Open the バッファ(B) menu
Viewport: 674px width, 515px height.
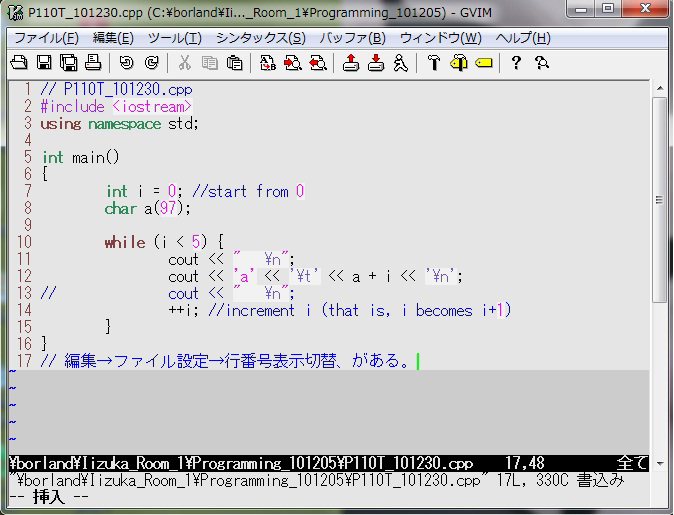point(352,38)
